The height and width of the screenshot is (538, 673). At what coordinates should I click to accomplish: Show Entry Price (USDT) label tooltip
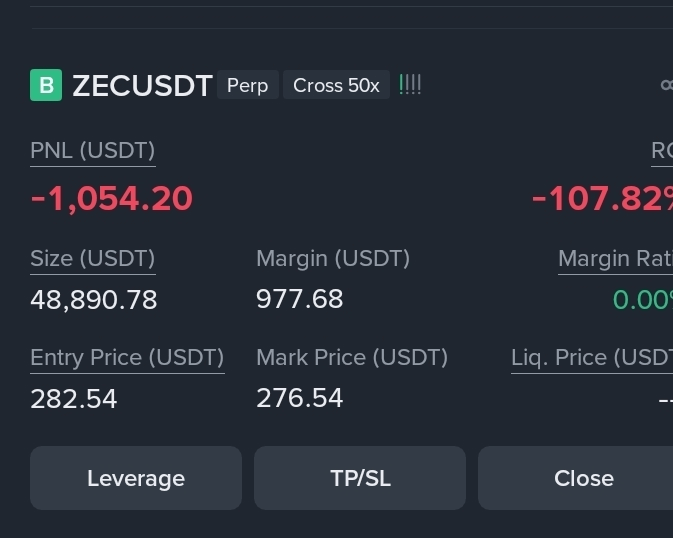click(x=127, y=358)
